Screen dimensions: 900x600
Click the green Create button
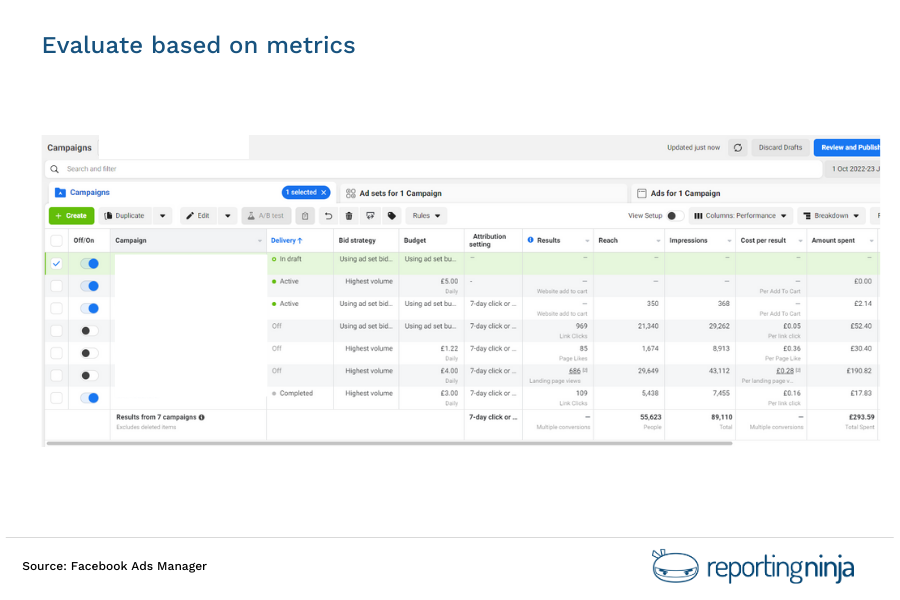click(x=71, y=215)
